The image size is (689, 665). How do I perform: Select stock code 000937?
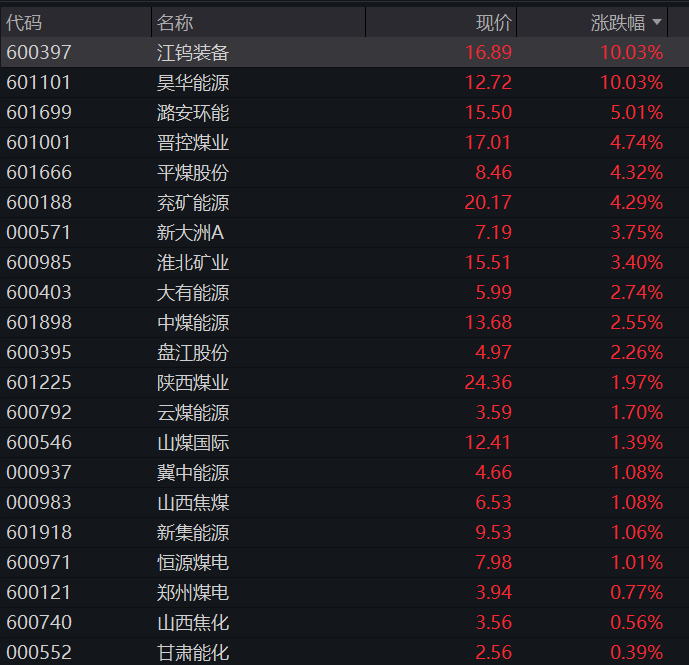click(39, 473)
